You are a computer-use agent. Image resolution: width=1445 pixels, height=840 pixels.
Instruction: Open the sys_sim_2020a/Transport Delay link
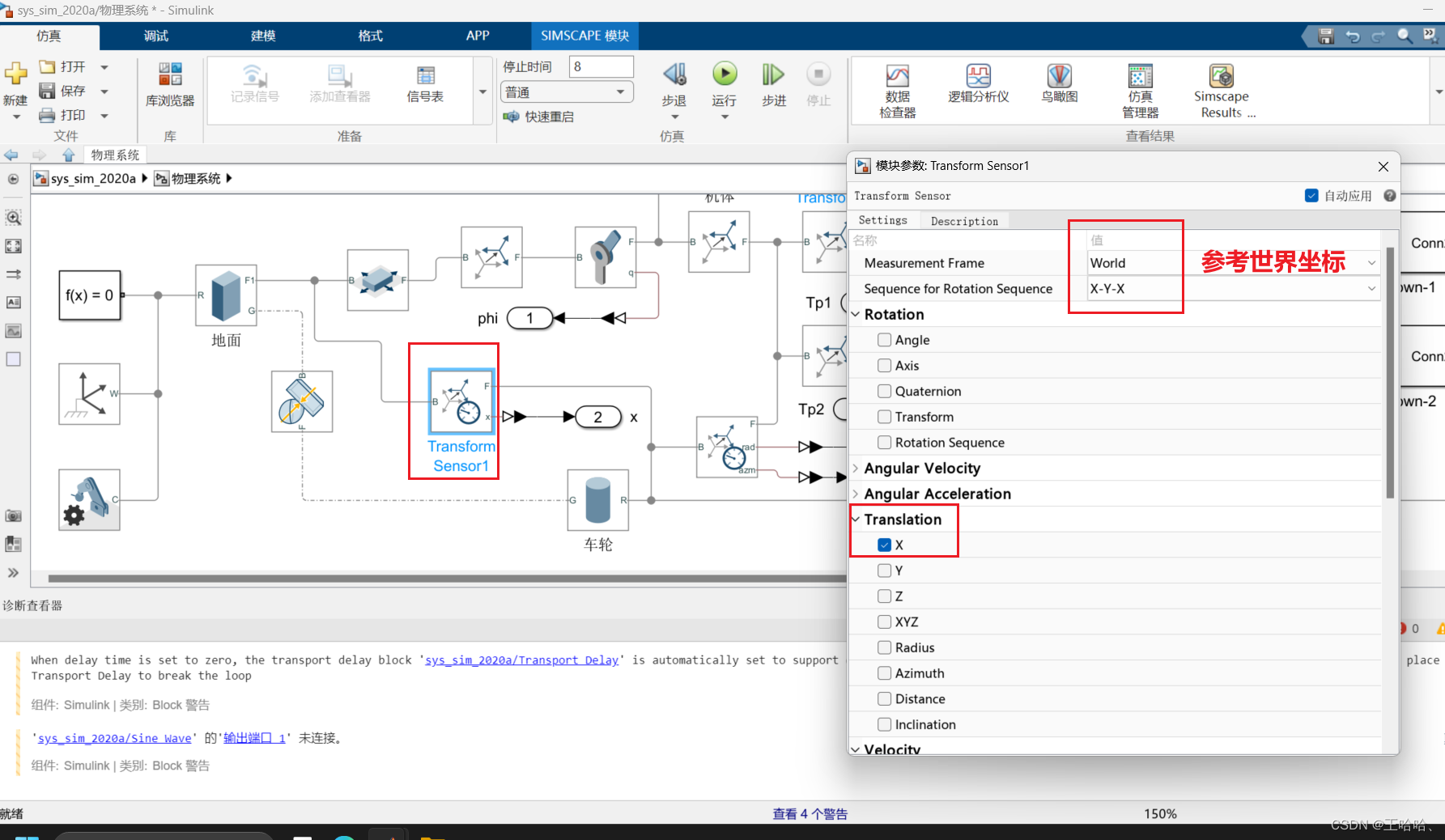[522, 660]
